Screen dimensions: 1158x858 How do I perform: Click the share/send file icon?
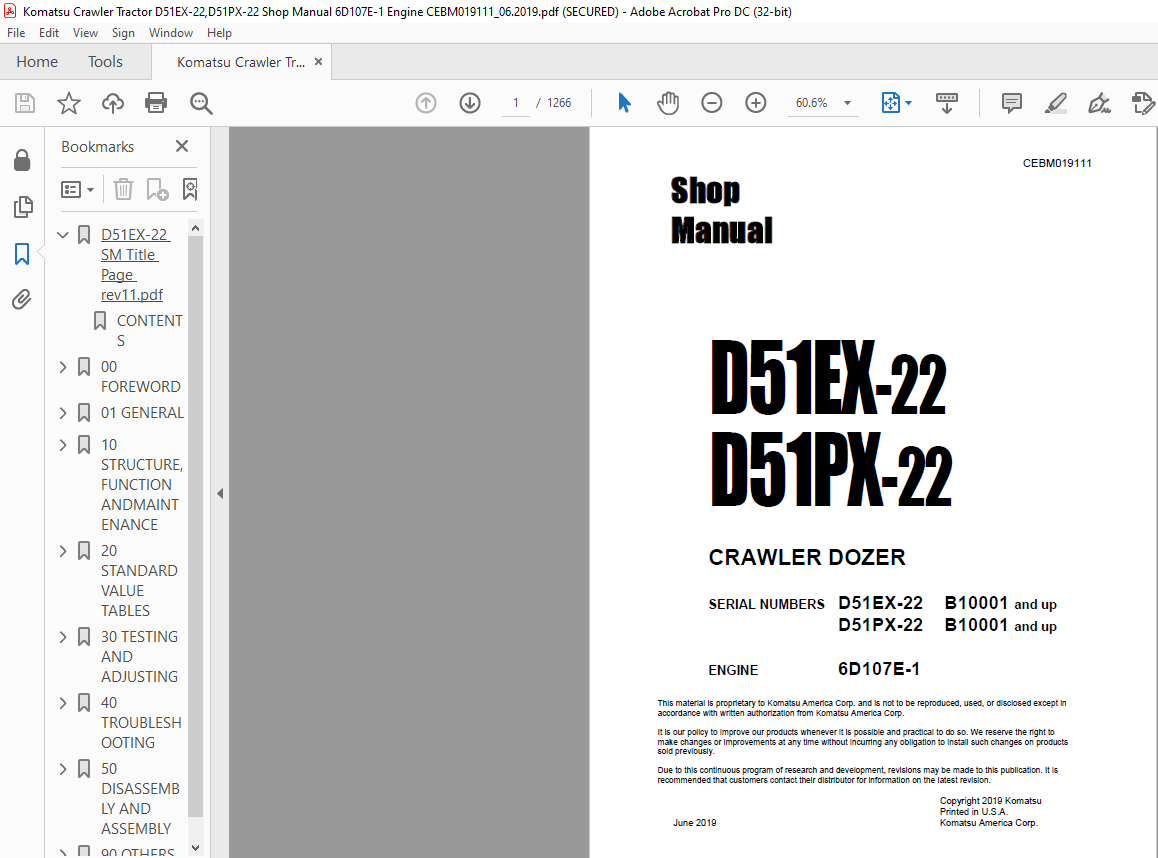[x=1142, y=103]
